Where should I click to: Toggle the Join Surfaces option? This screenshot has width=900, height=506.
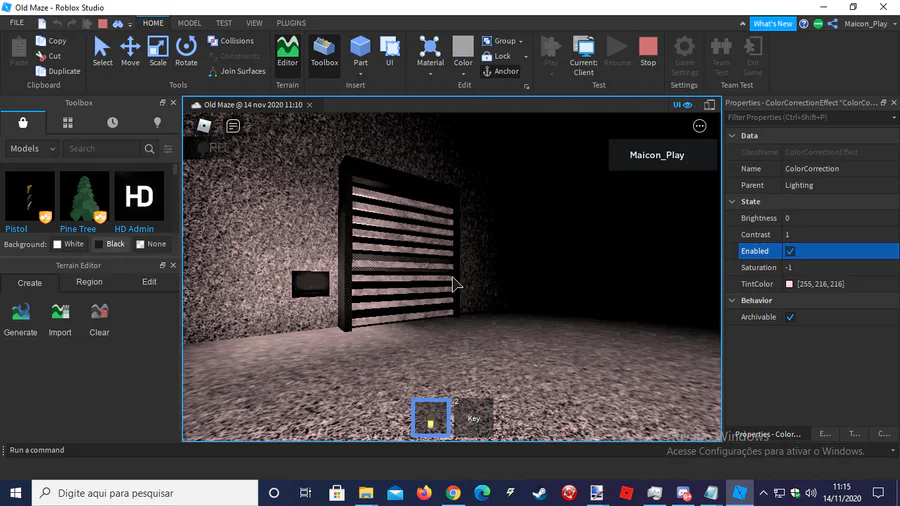click(236, 71)
